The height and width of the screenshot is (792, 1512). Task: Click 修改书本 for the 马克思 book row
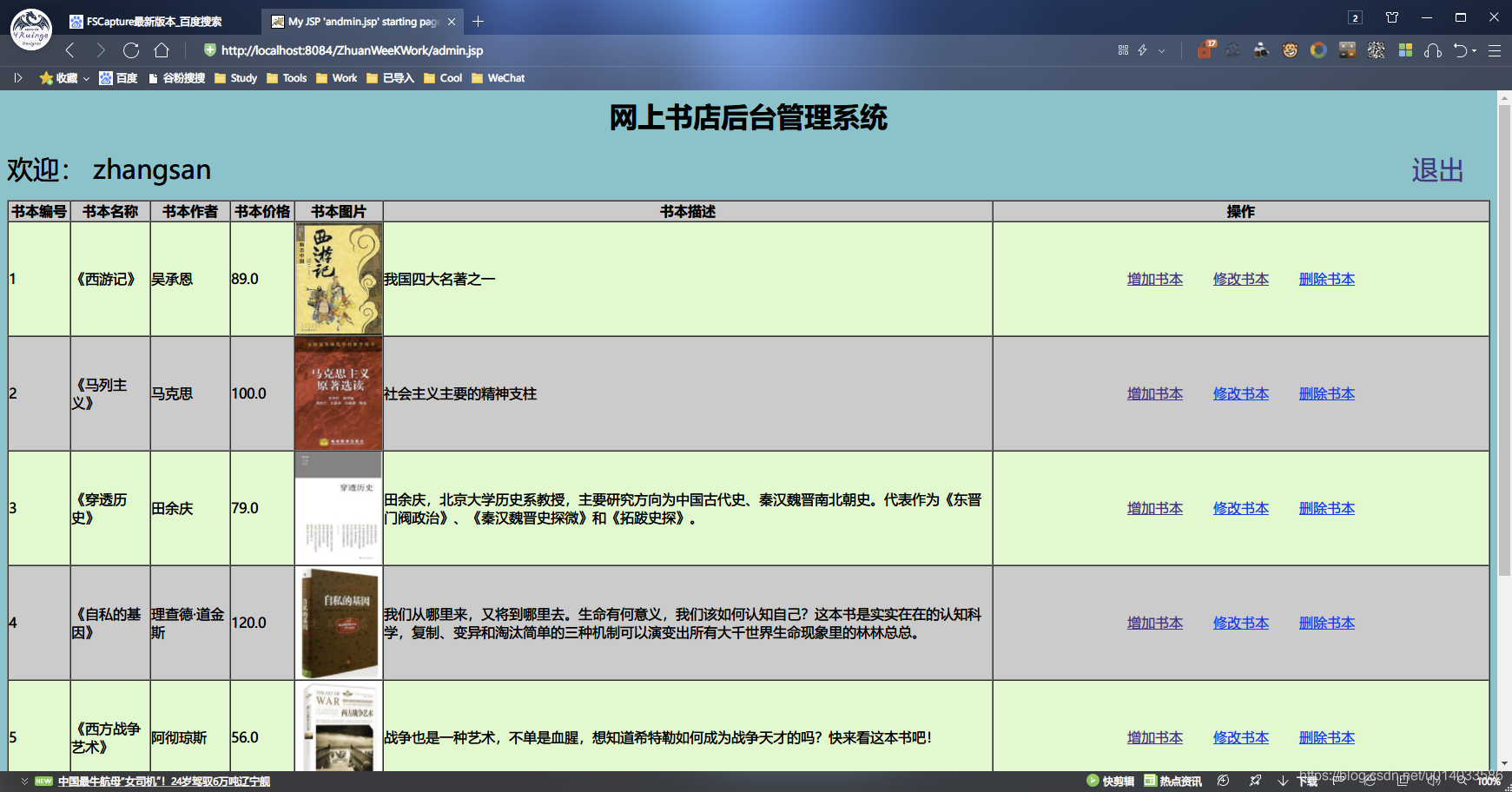pos(1241,393)
